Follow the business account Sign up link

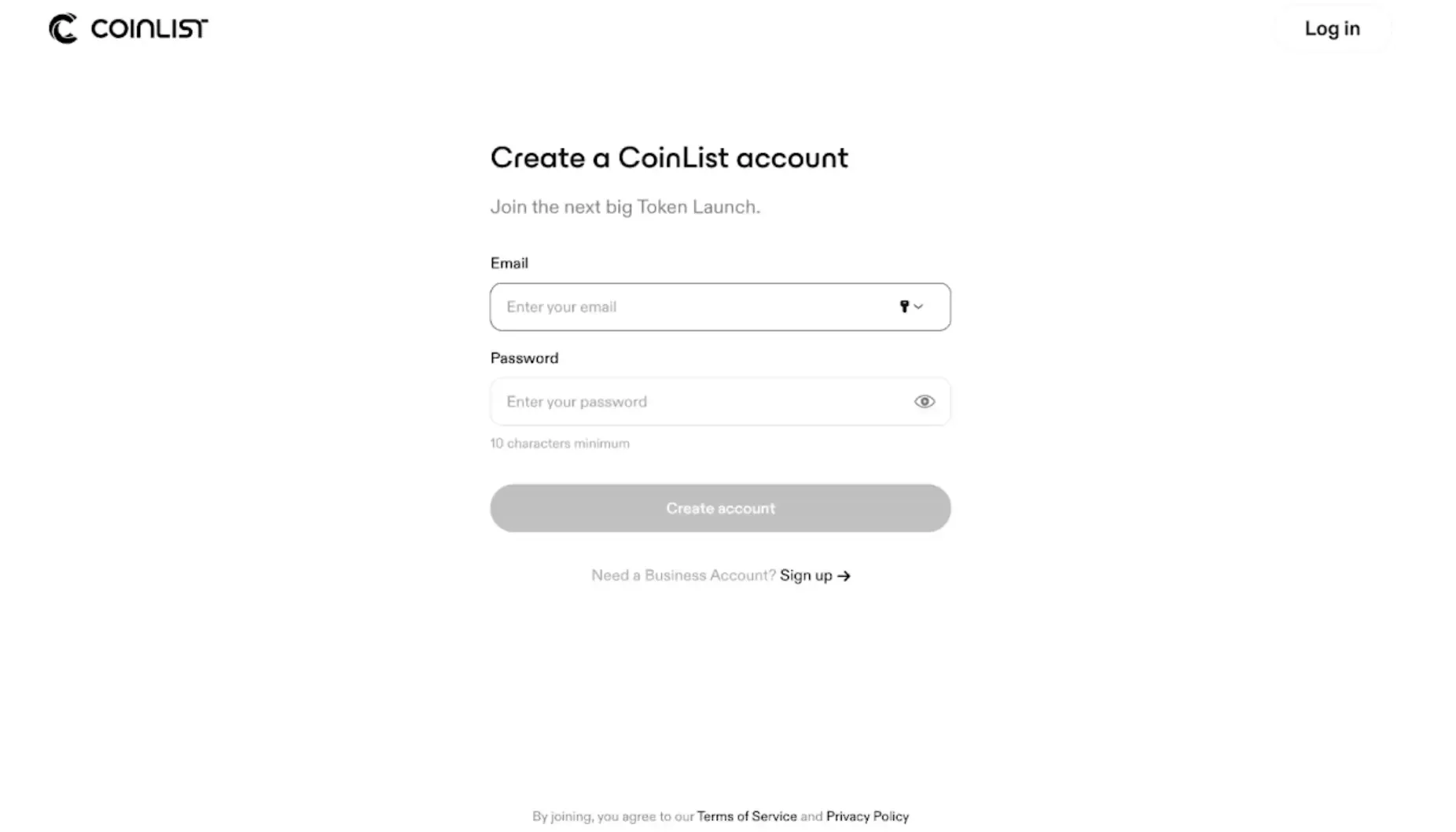click(x=806, y=576)
